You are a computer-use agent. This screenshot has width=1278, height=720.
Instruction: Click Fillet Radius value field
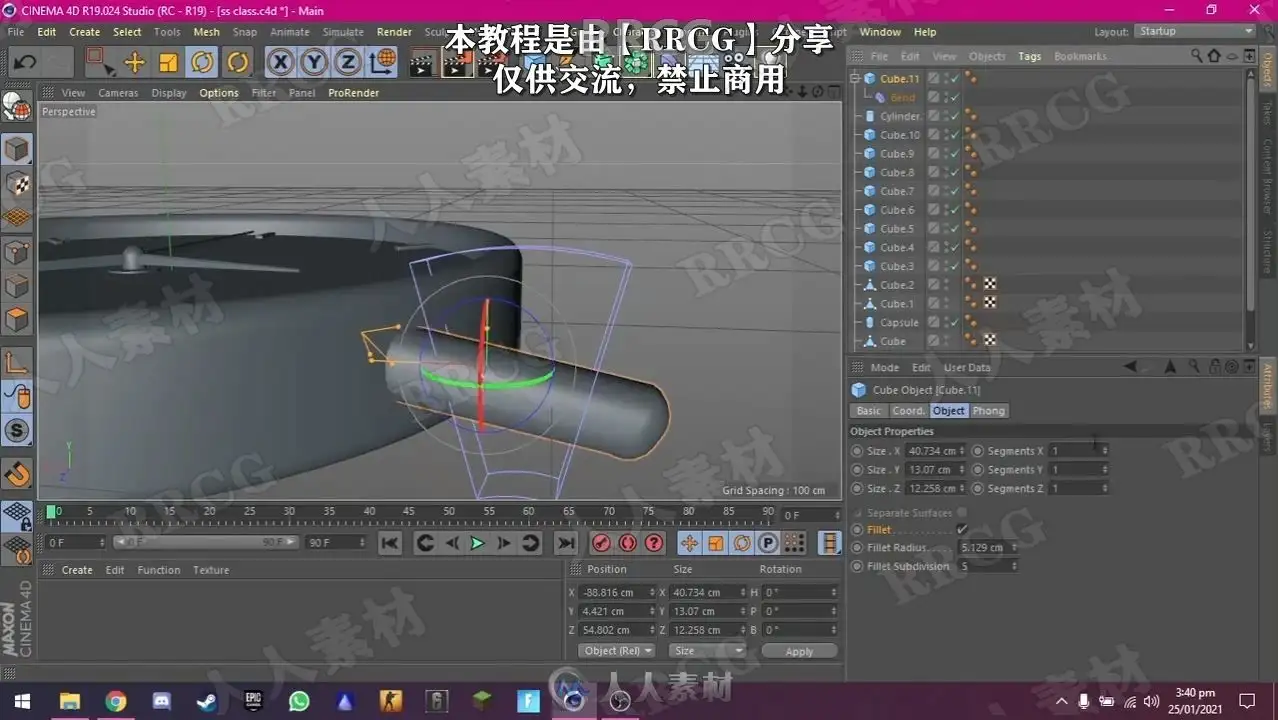click(984, 548)
